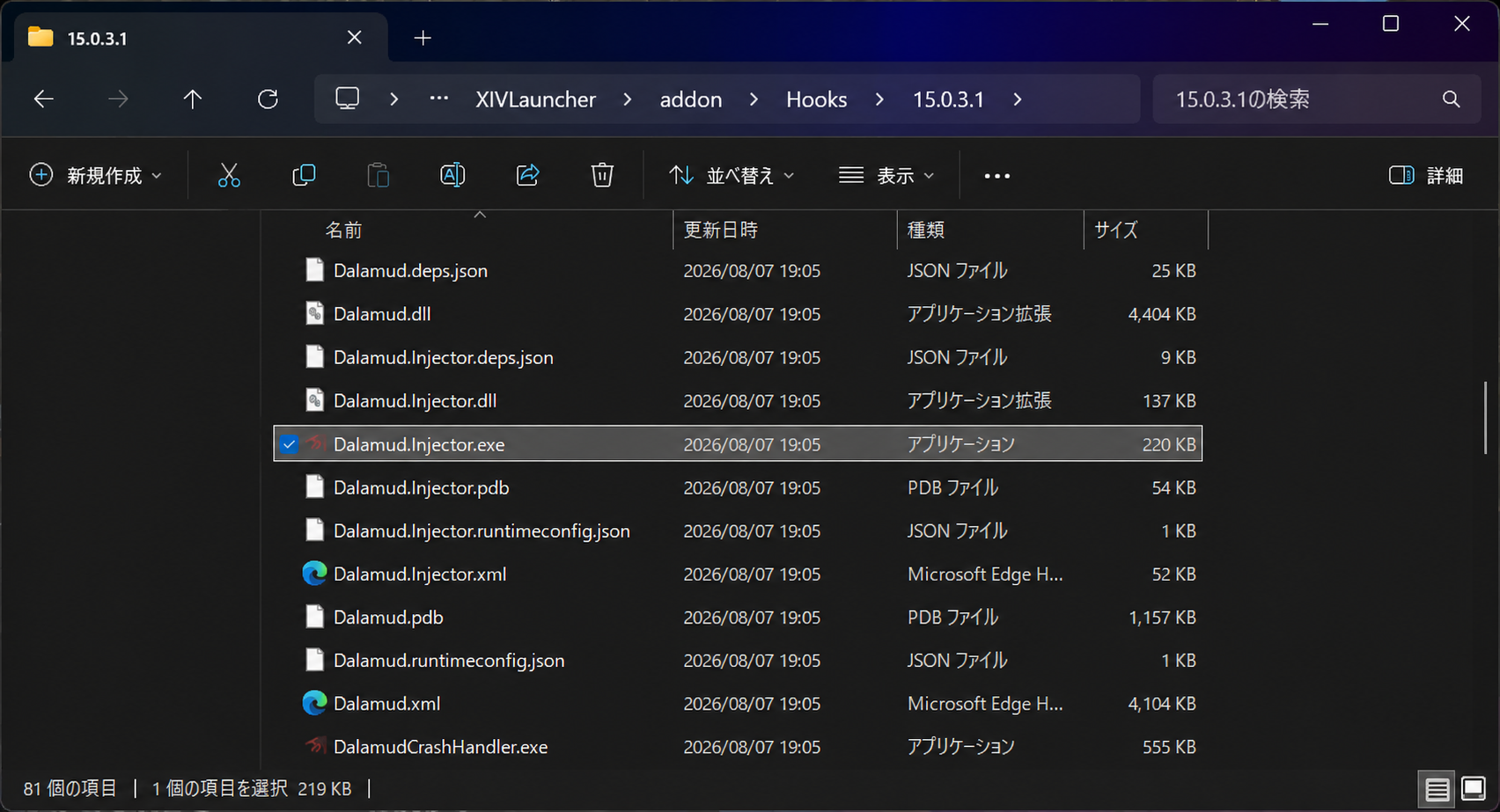Click the Cut scissors icon

pyautogui.click(x=229, y=176)
